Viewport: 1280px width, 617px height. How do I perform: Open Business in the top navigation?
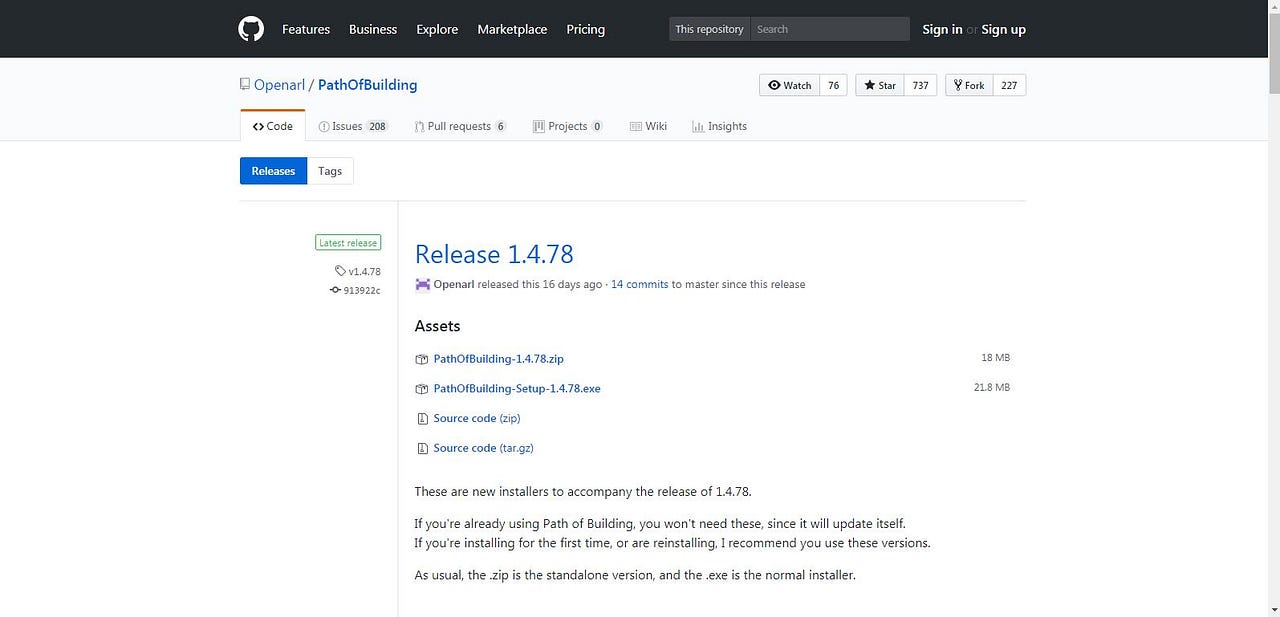coord(373,29)
